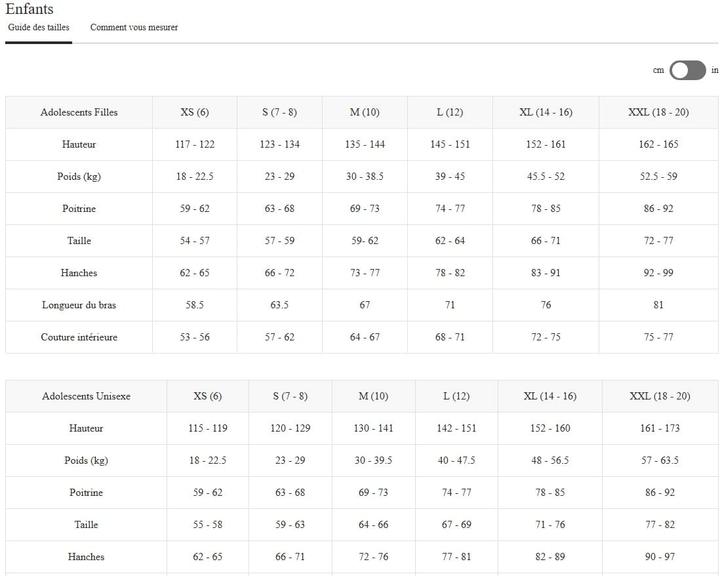Toggle the cm/in unit switch
The width and height of the screenshot is (720, 576).
(x=687, y=70)
